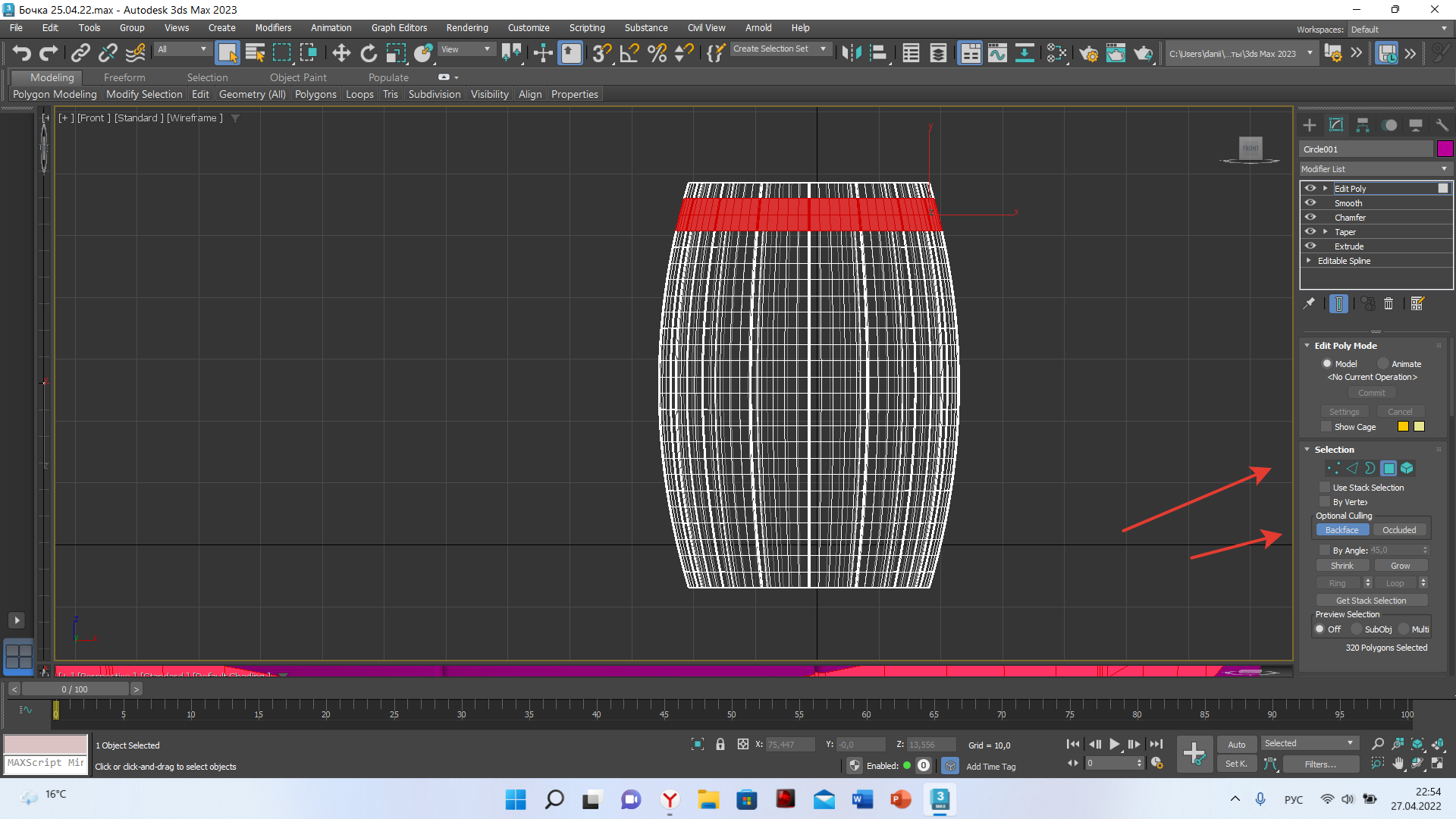Open the Create tab in the command panel

tap(1308, 124)
